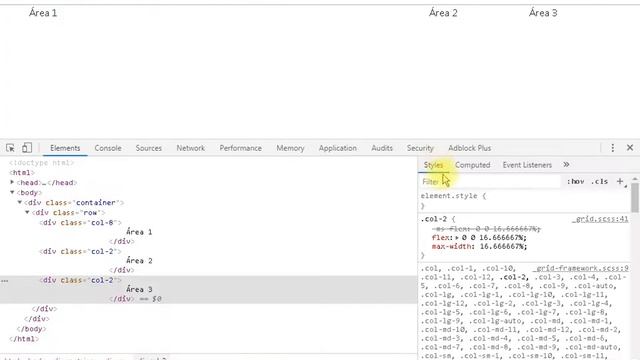Click the Área 3 page text
This screenshot has height=360, width=640.
[x=543, y=13]
